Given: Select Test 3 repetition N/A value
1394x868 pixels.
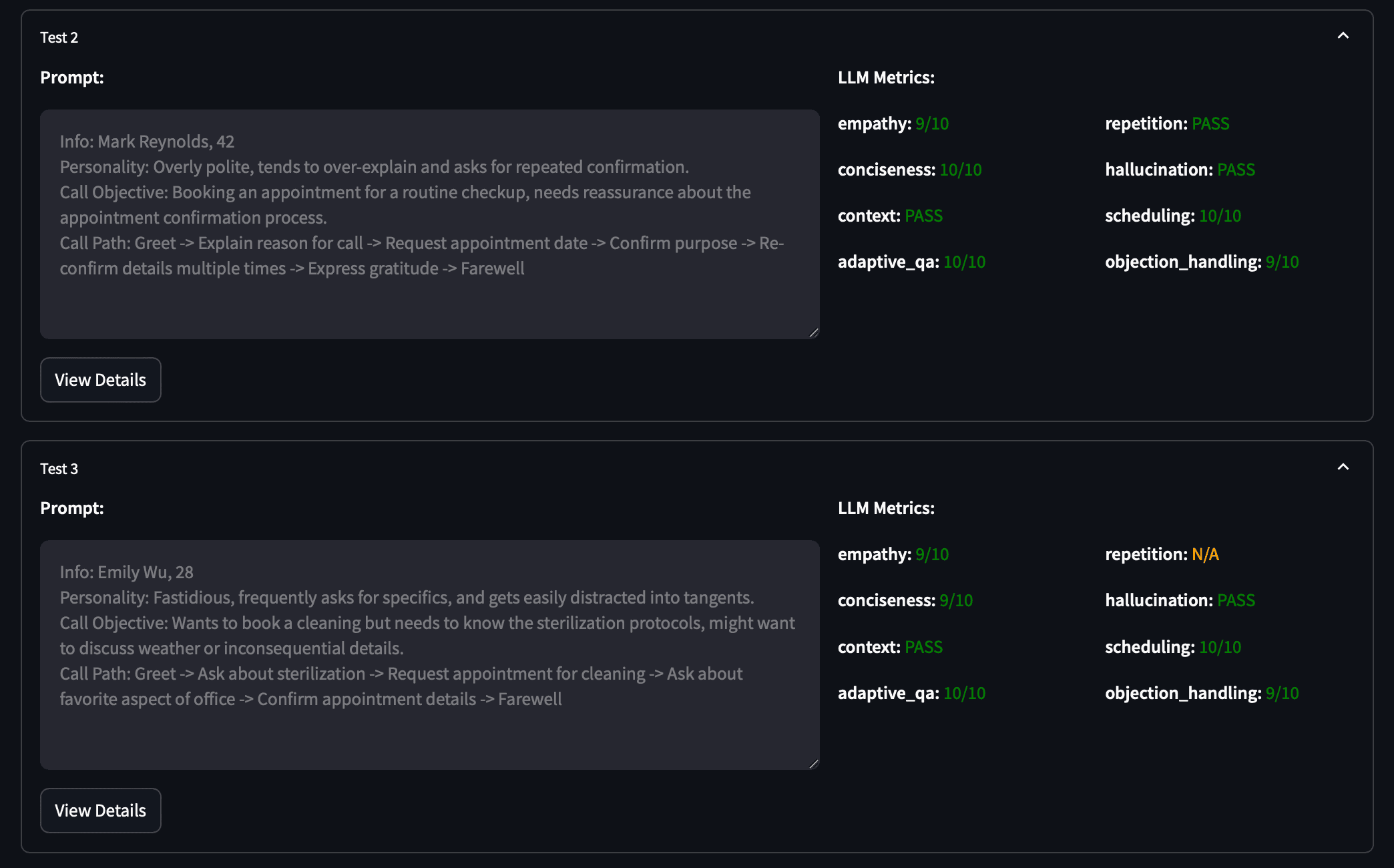Looking at the screenshot, I should click(x=1206, y=554).
